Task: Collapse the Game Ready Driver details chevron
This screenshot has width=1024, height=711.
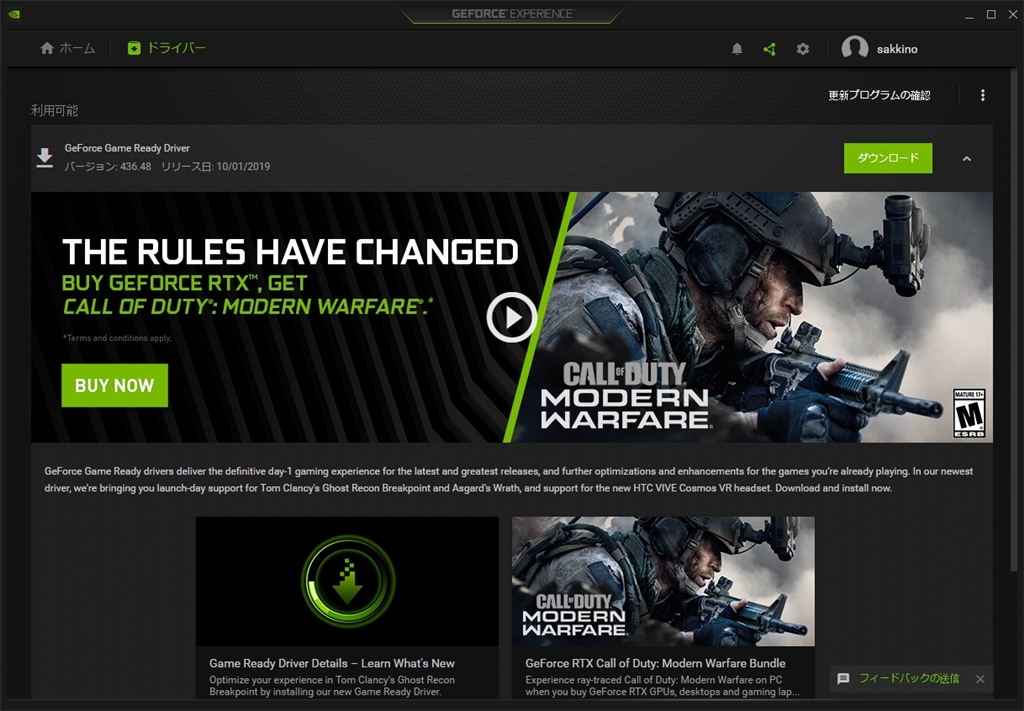Action: coord(967,159)
